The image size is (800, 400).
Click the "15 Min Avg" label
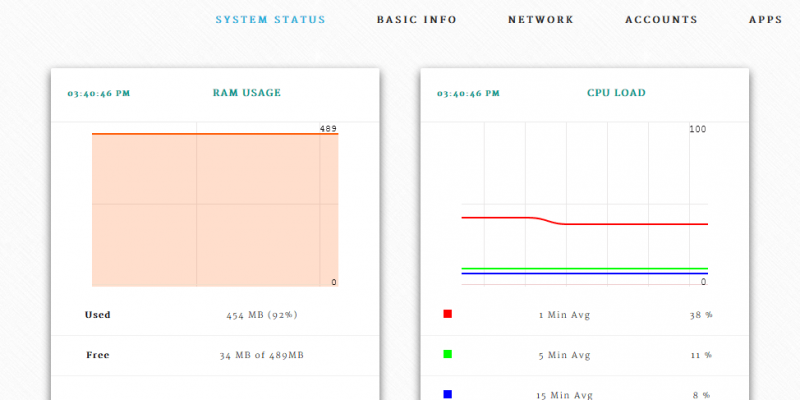(x=564, y=395)
